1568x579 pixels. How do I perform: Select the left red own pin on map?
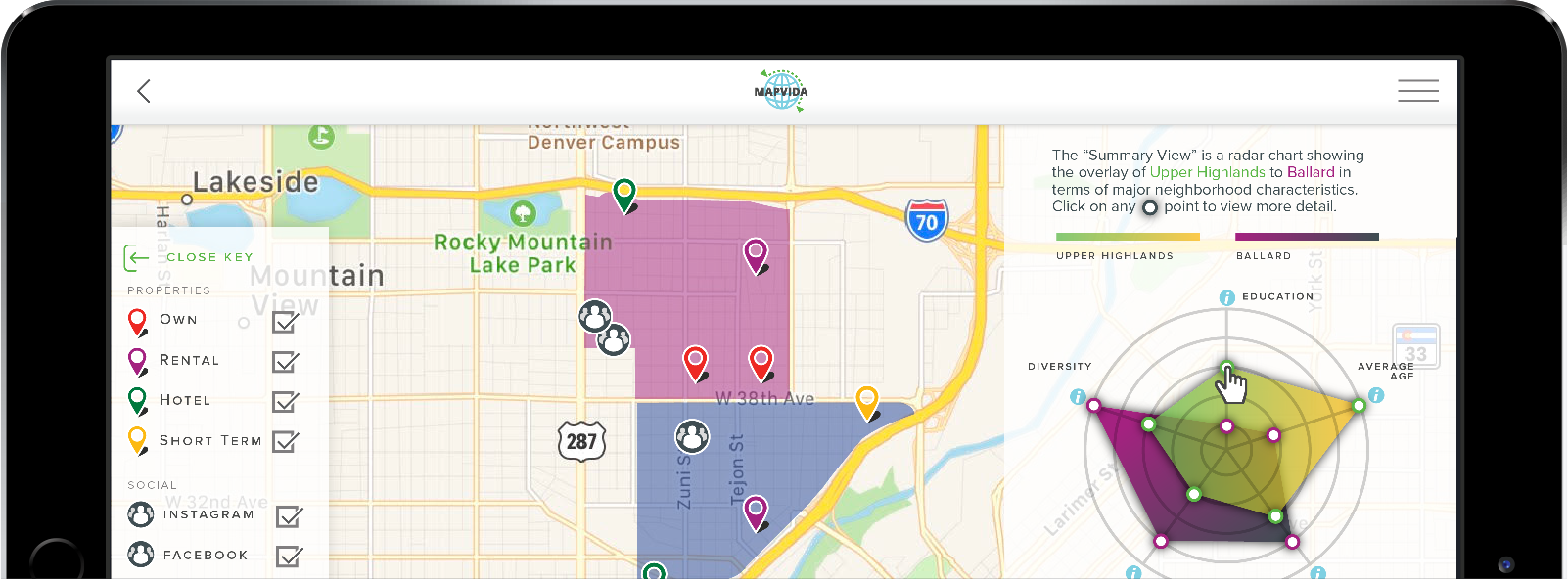(x=695, y=363)
